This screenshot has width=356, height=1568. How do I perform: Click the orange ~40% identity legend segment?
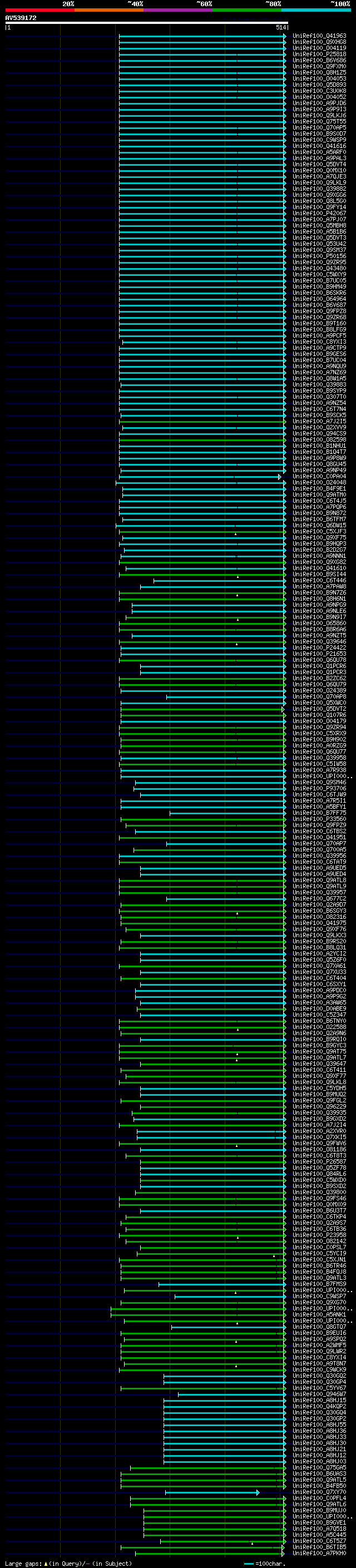109,10
